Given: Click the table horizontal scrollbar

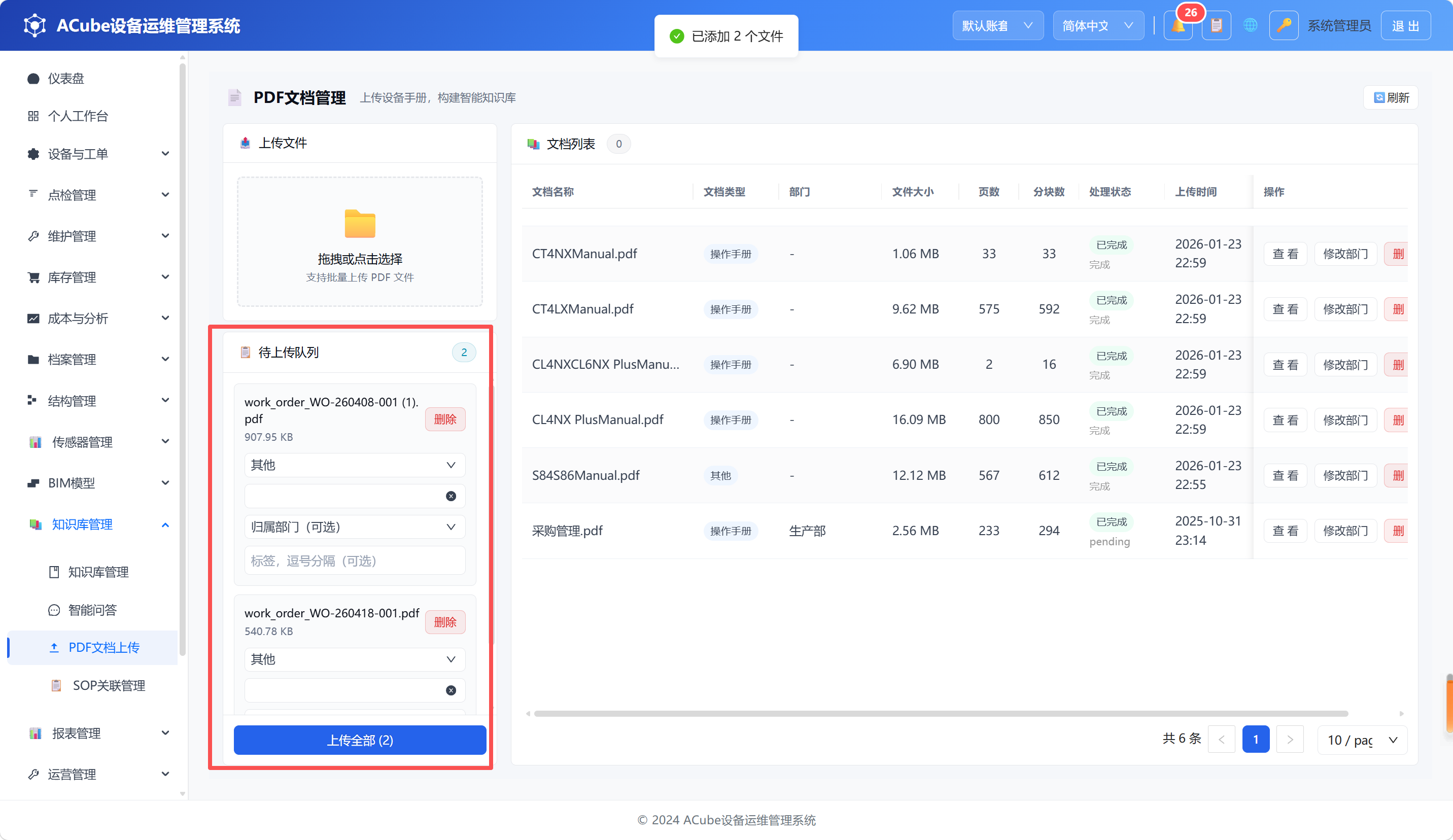Looking at the screenshot, I should tap(941, 714).
